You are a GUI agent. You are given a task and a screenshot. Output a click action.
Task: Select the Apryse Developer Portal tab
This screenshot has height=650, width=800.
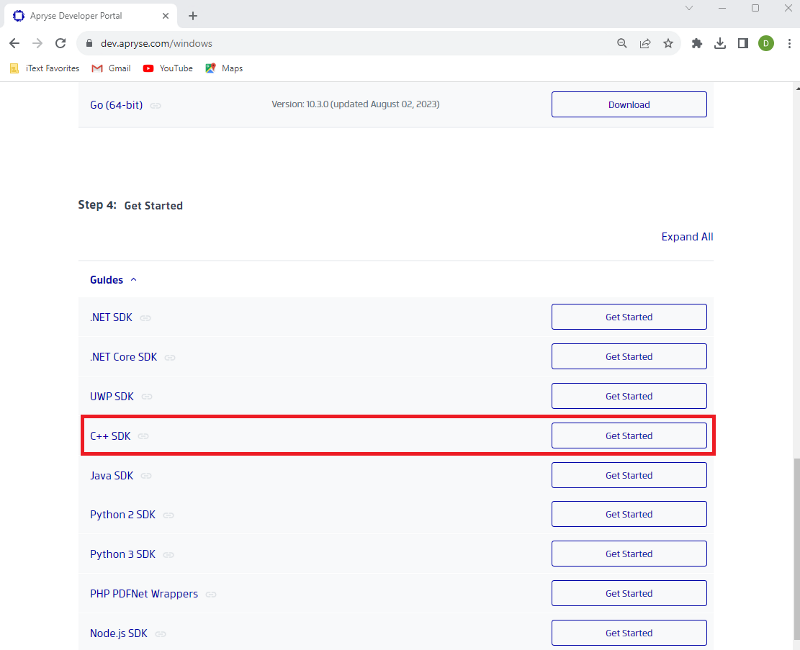[x=90, y=16]
